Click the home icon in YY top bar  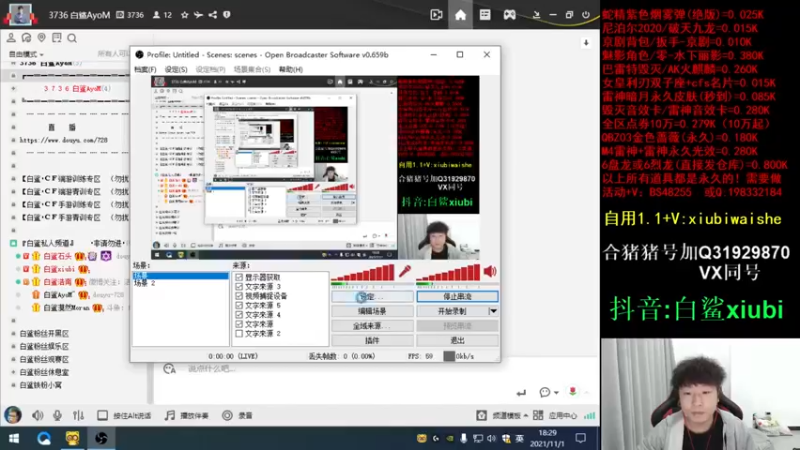pos(460,15)
